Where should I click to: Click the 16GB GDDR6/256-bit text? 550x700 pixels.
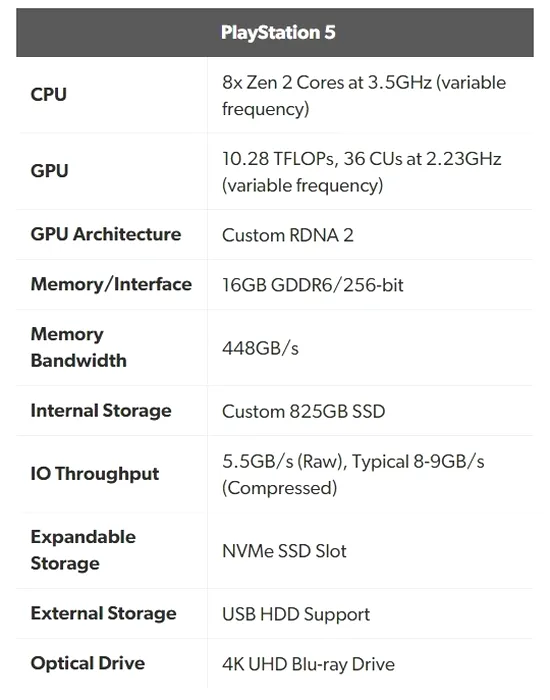coord(312,285)
